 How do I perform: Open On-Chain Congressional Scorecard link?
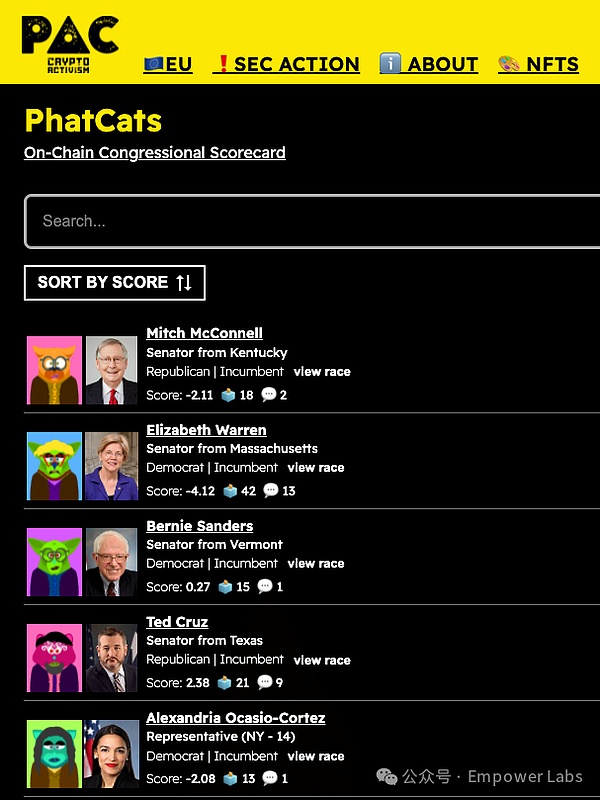pos(155,153)
